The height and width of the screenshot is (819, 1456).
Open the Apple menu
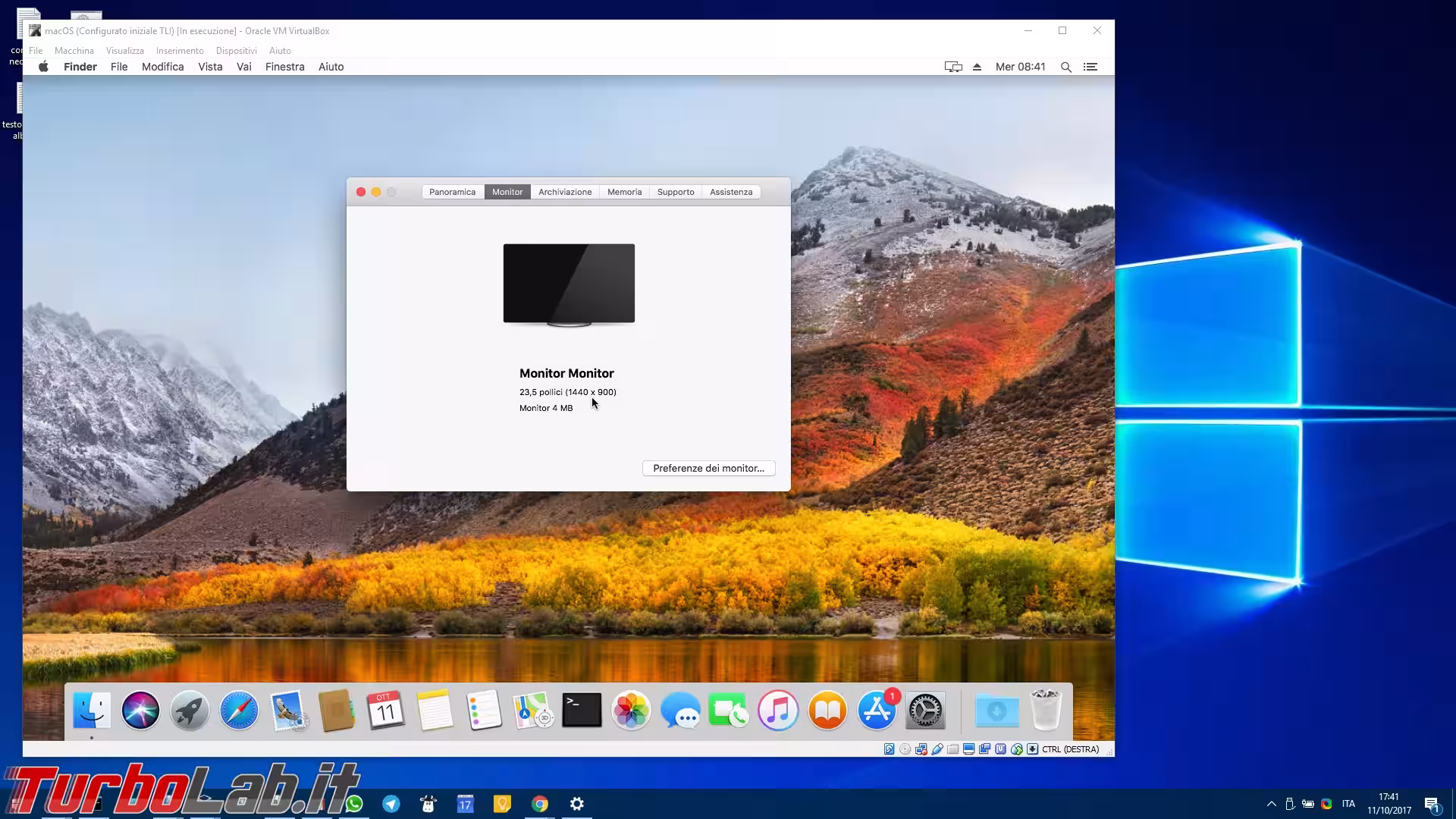43,67
